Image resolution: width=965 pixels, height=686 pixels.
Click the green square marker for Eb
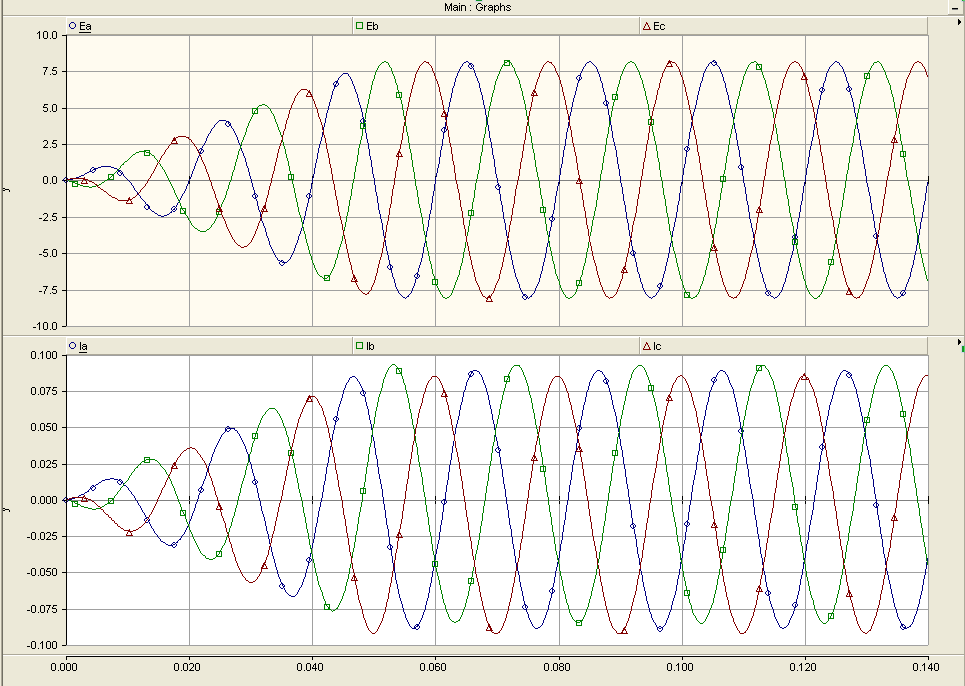point(359,26)
